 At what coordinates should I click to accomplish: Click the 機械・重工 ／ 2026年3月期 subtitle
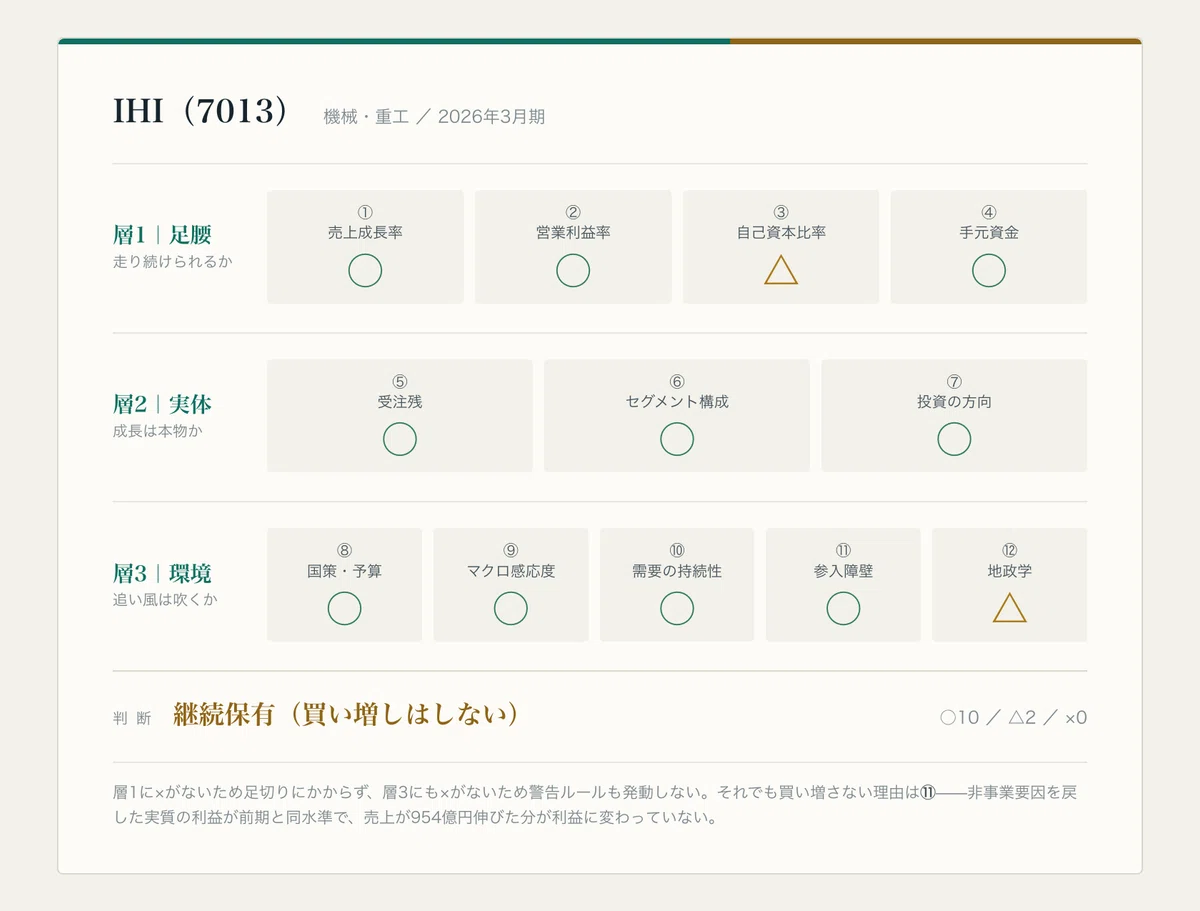pos(434,116)
